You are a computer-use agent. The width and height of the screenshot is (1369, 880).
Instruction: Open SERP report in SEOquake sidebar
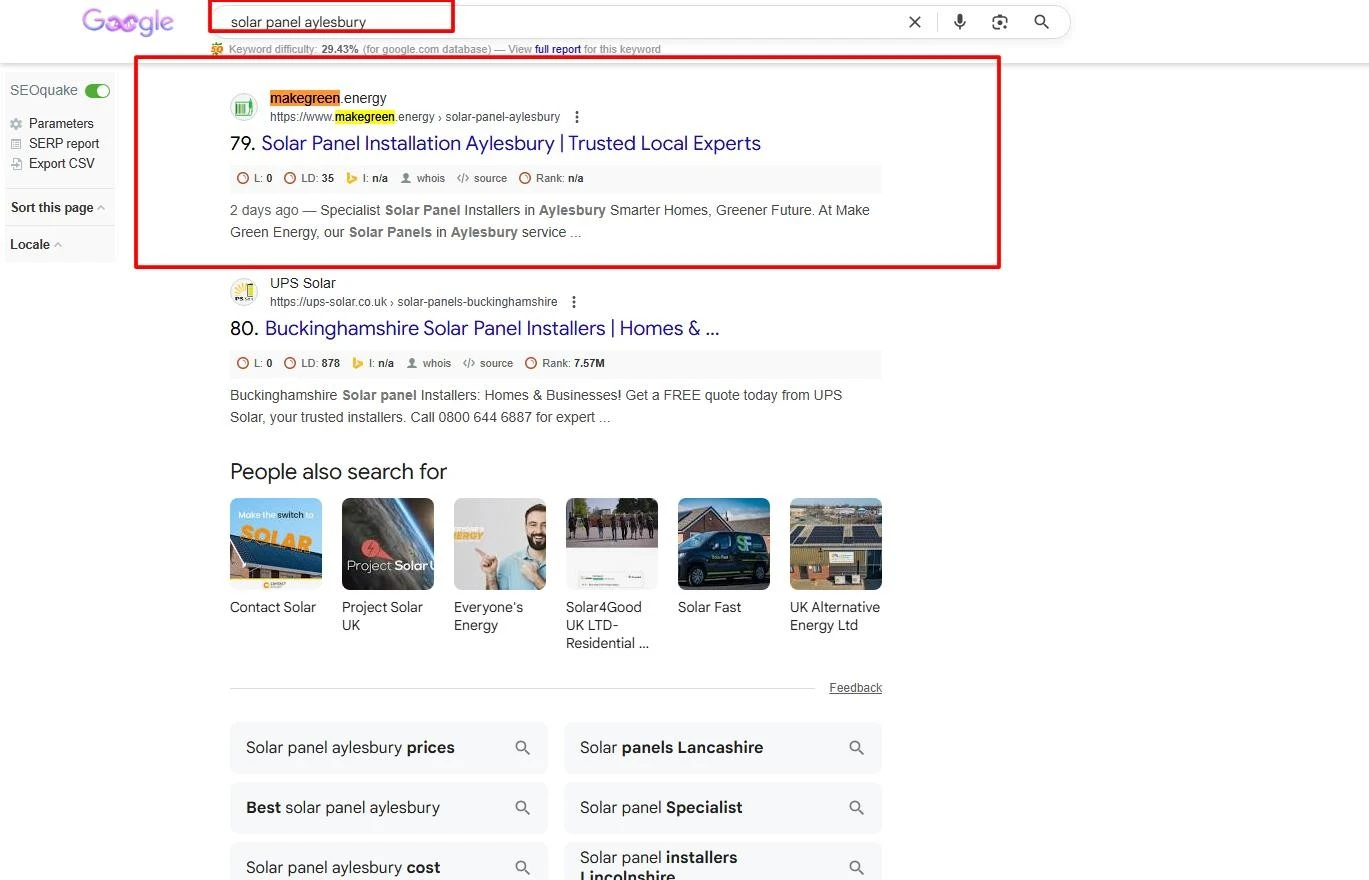click(x=64, y=144)
